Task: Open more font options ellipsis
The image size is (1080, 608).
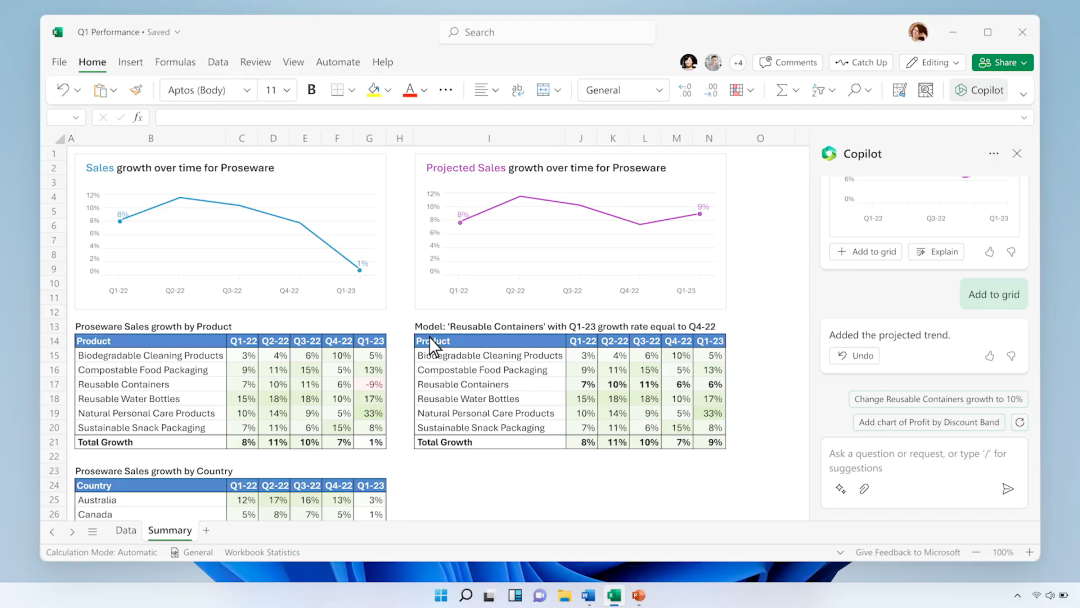Action: click(446, 90)
